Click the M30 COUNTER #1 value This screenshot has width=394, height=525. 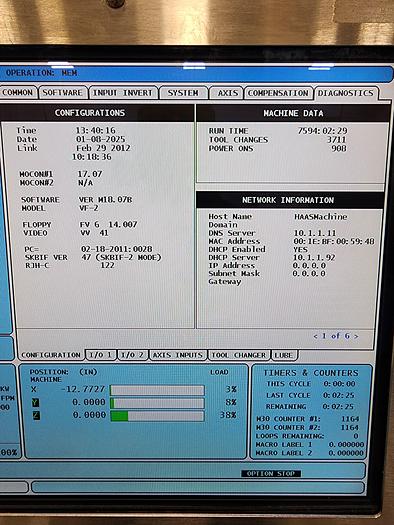pos(350,419)
